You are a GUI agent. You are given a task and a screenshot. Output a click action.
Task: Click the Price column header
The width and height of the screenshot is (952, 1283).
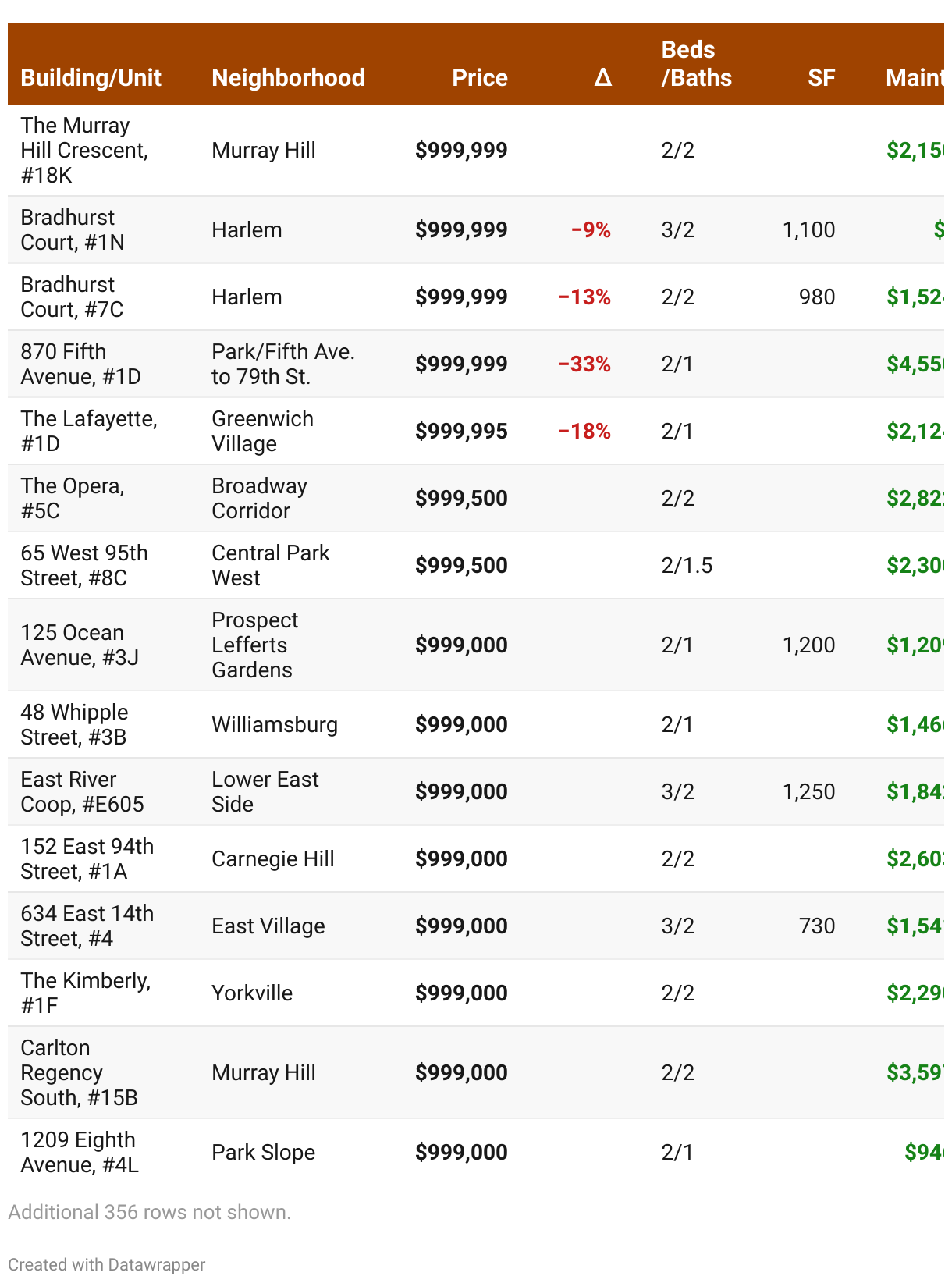pyautogui.click(x=479, y=77)
